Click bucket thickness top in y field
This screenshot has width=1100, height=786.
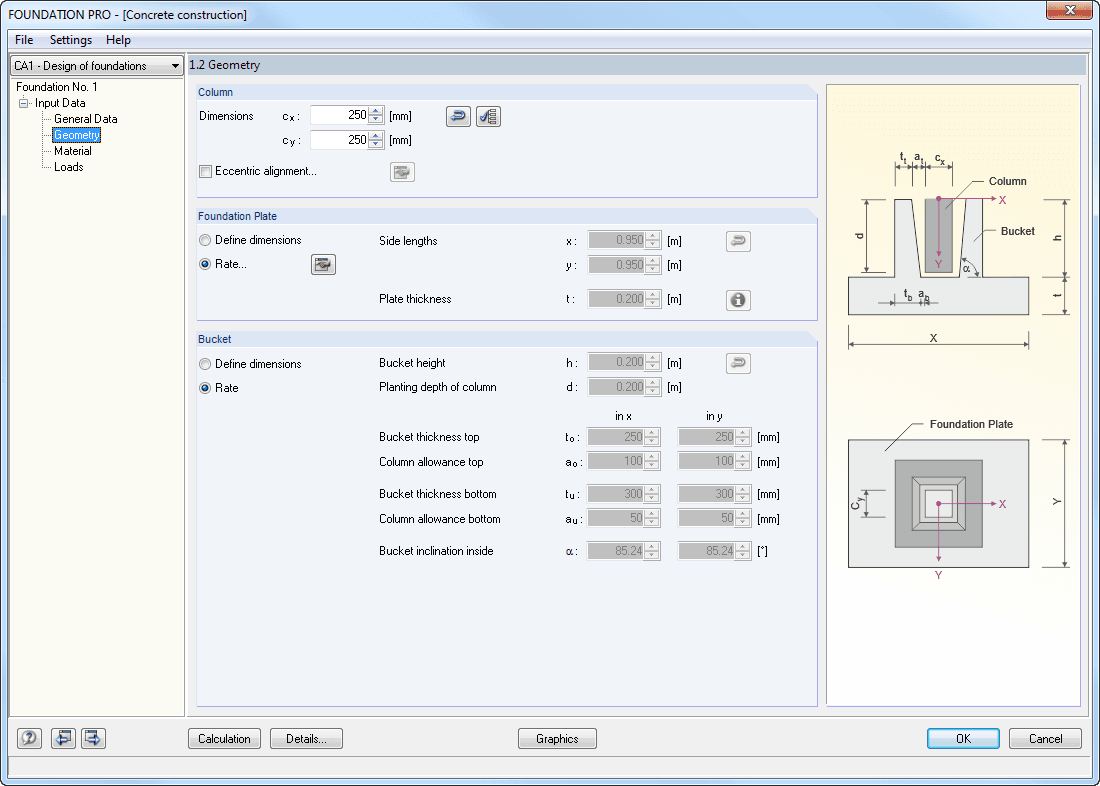tap(707, 437)
